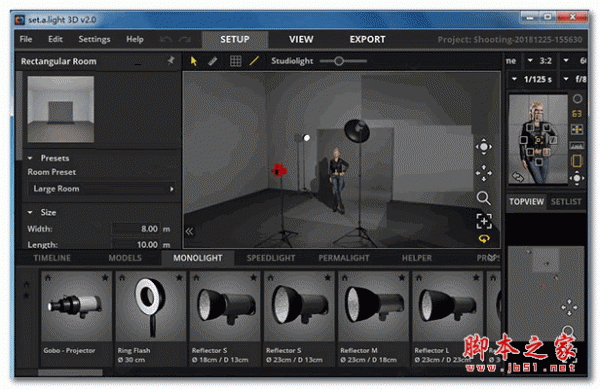The height and width of the screenshot is (389, 600).
Task: Switch to the VIEW tab
Action: click(301, 39)
